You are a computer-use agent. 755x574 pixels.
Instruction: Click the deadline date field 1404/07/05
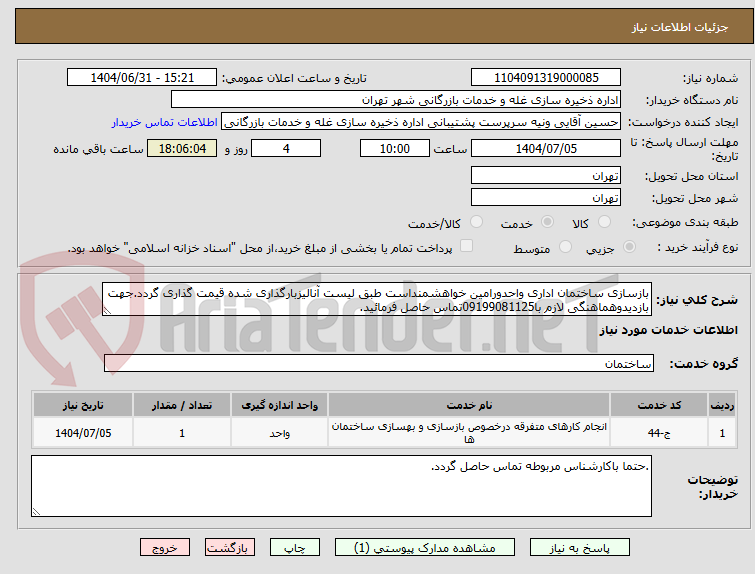pyautogui.click(x=546, y=148)
